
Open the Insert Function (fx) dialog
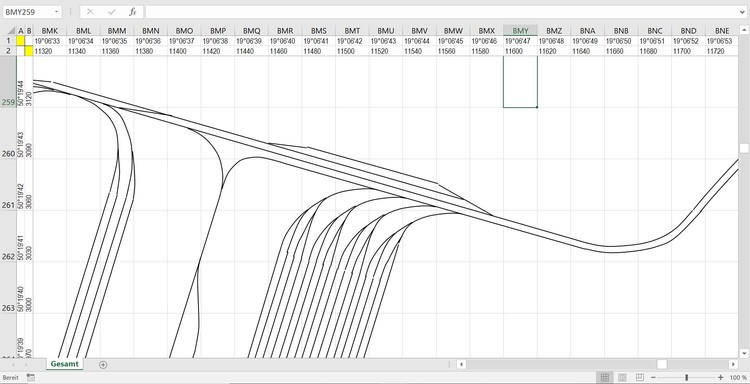133,12
